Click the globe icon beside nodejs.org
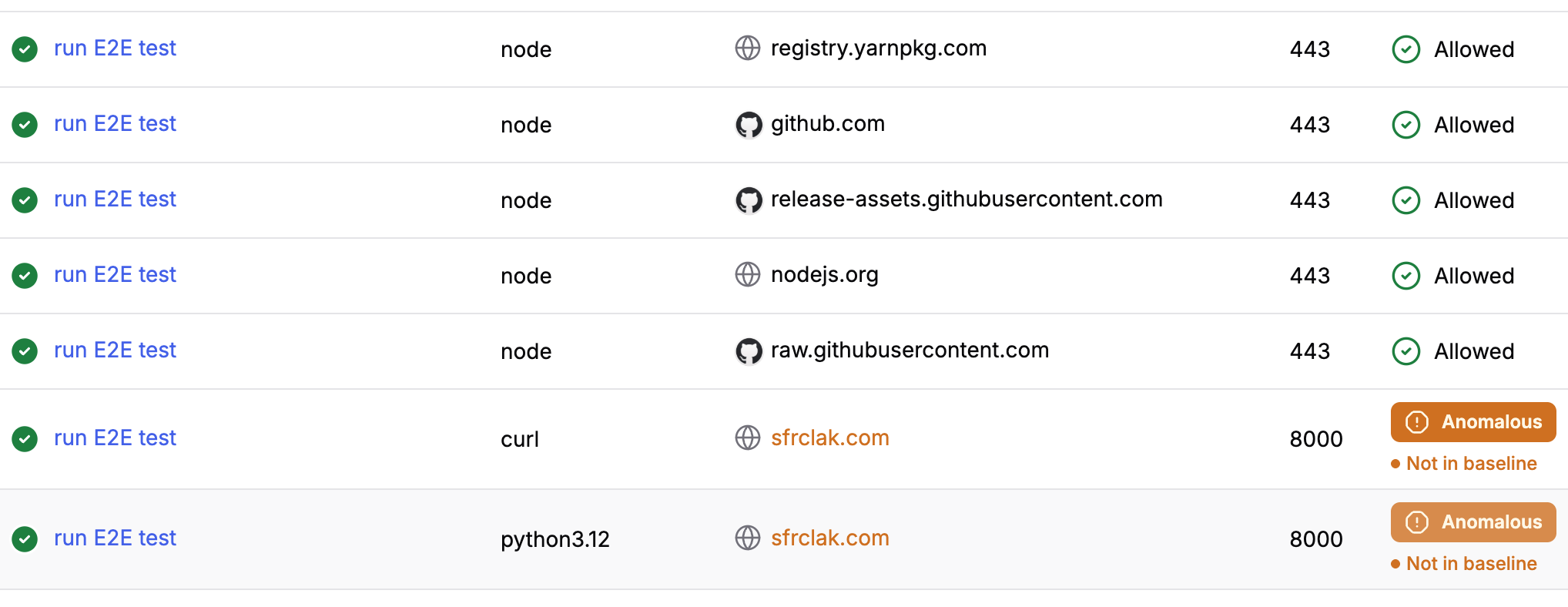This screenshot has height=607, width=1568. tap(747, 274)
